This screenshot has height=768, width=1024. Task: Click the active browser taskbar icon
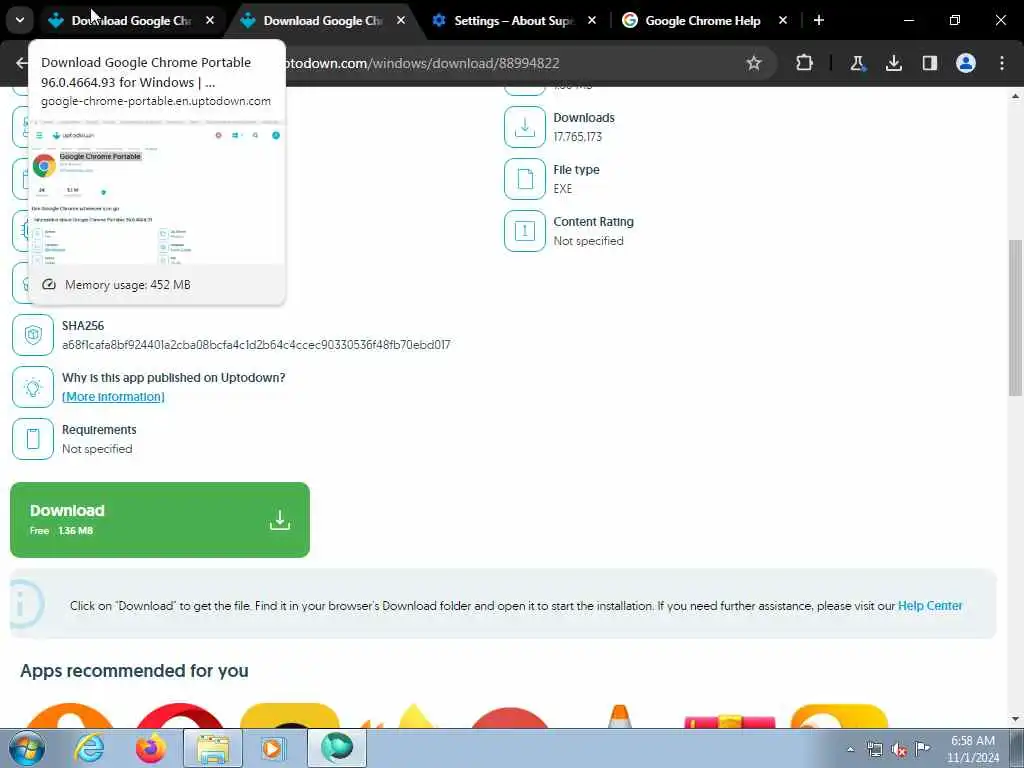[x=337, y=748]
